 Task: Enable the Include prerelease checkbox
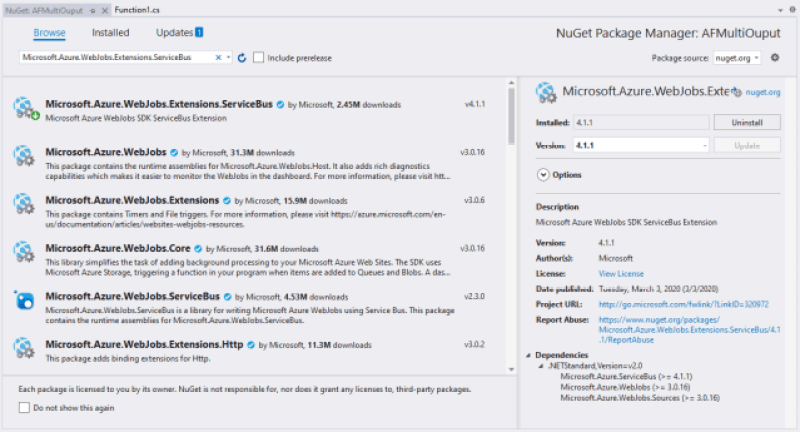[x=259, y=58]
